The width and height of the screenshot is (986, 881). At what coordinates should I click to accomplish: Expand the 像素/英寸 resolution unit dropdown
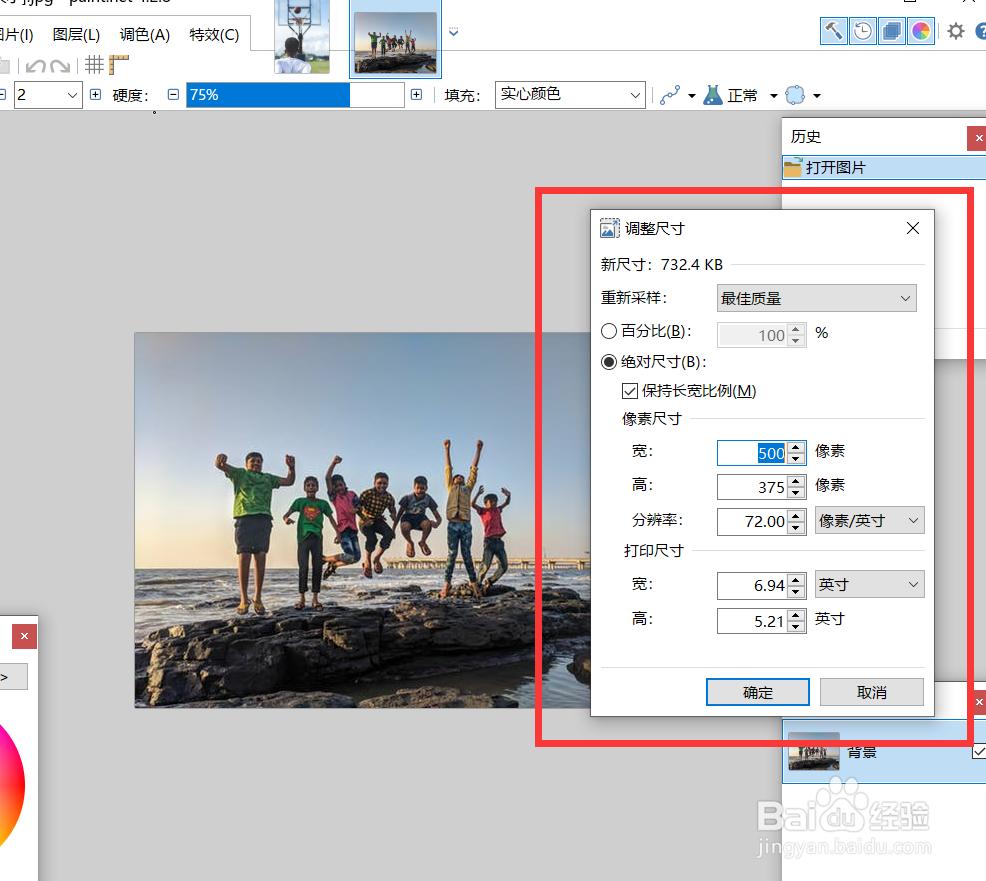pos(869,521)
